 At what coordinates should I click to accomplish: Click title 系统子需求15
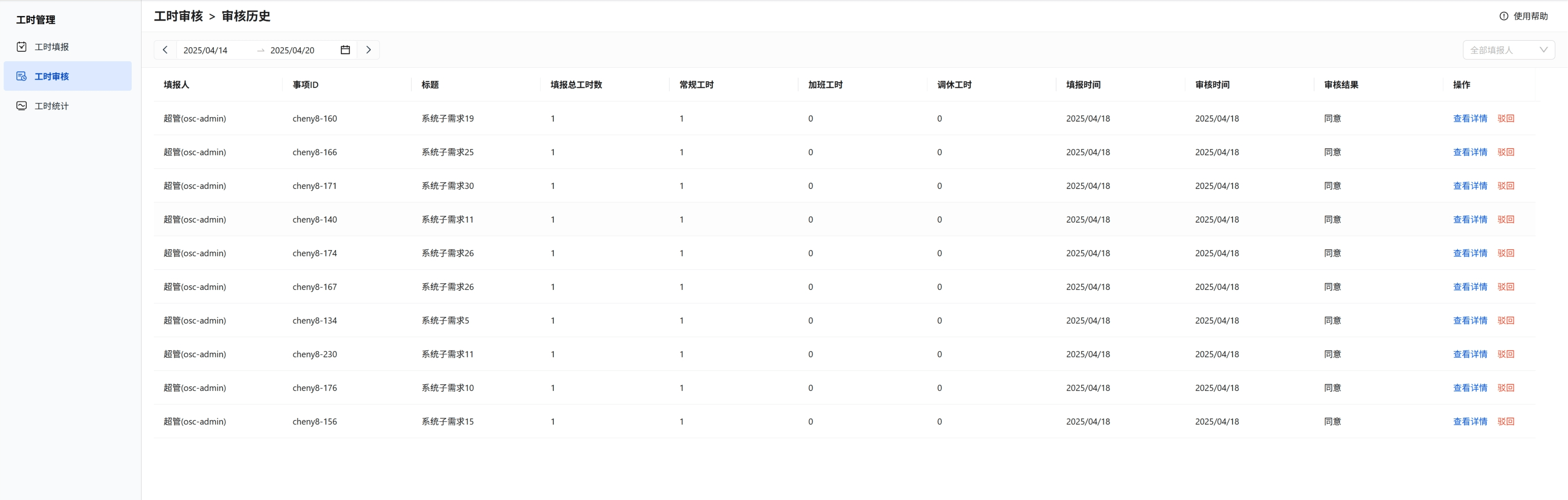click(x=448, y=422)
